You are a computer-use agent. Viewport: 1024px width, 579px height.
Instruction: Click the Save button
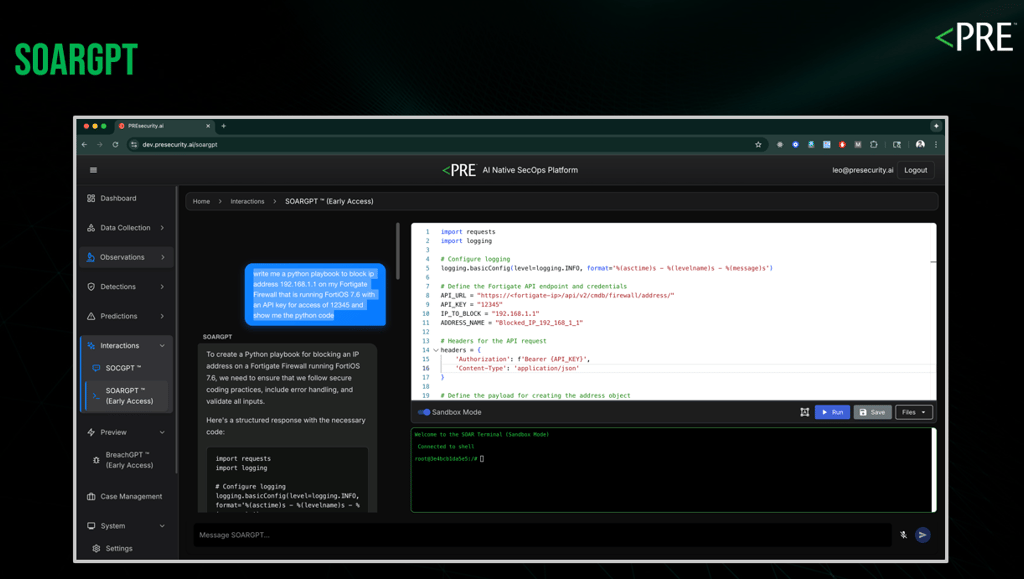click(x=872, y=412)
